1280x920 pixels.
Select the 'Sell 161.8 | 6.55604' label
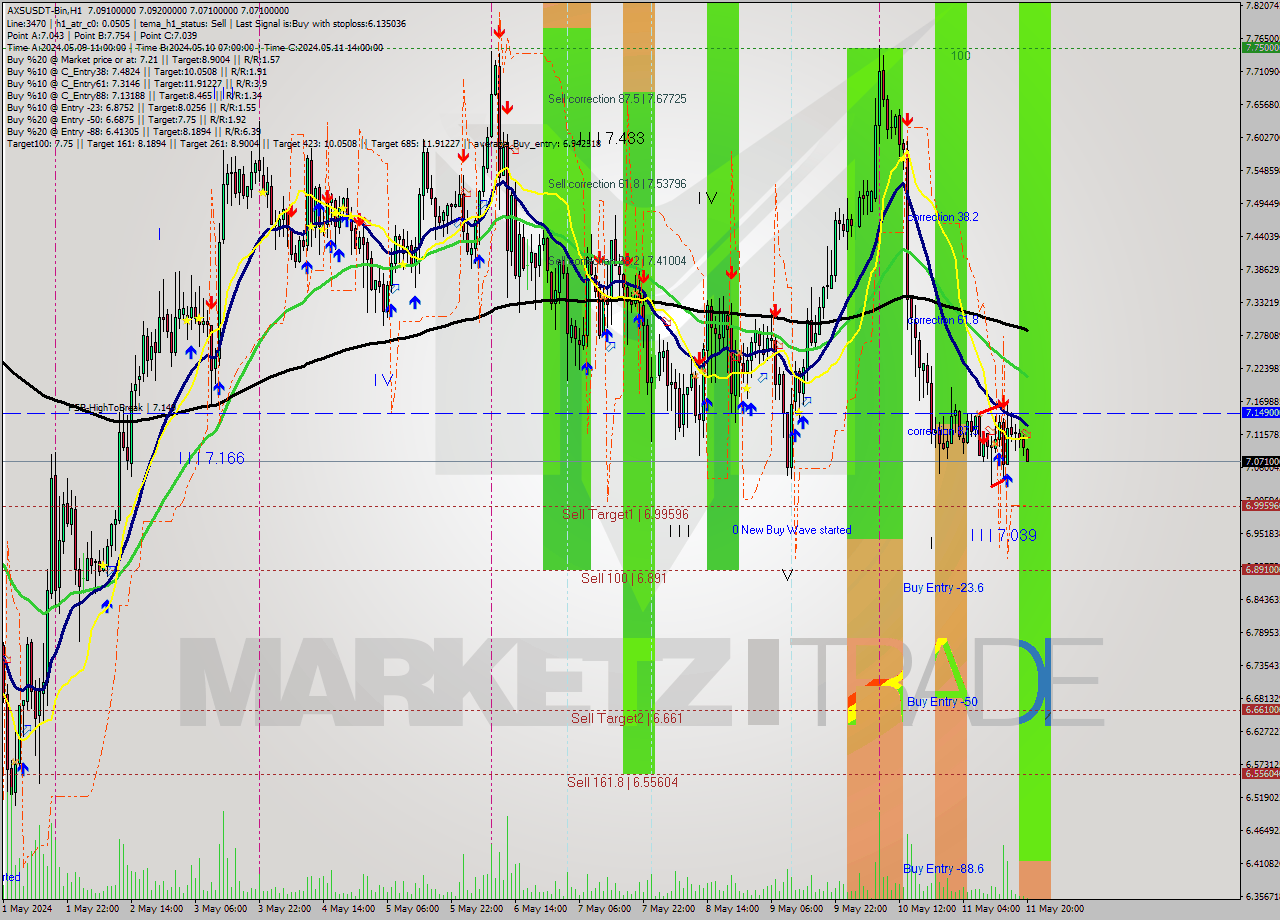point(622,782)
